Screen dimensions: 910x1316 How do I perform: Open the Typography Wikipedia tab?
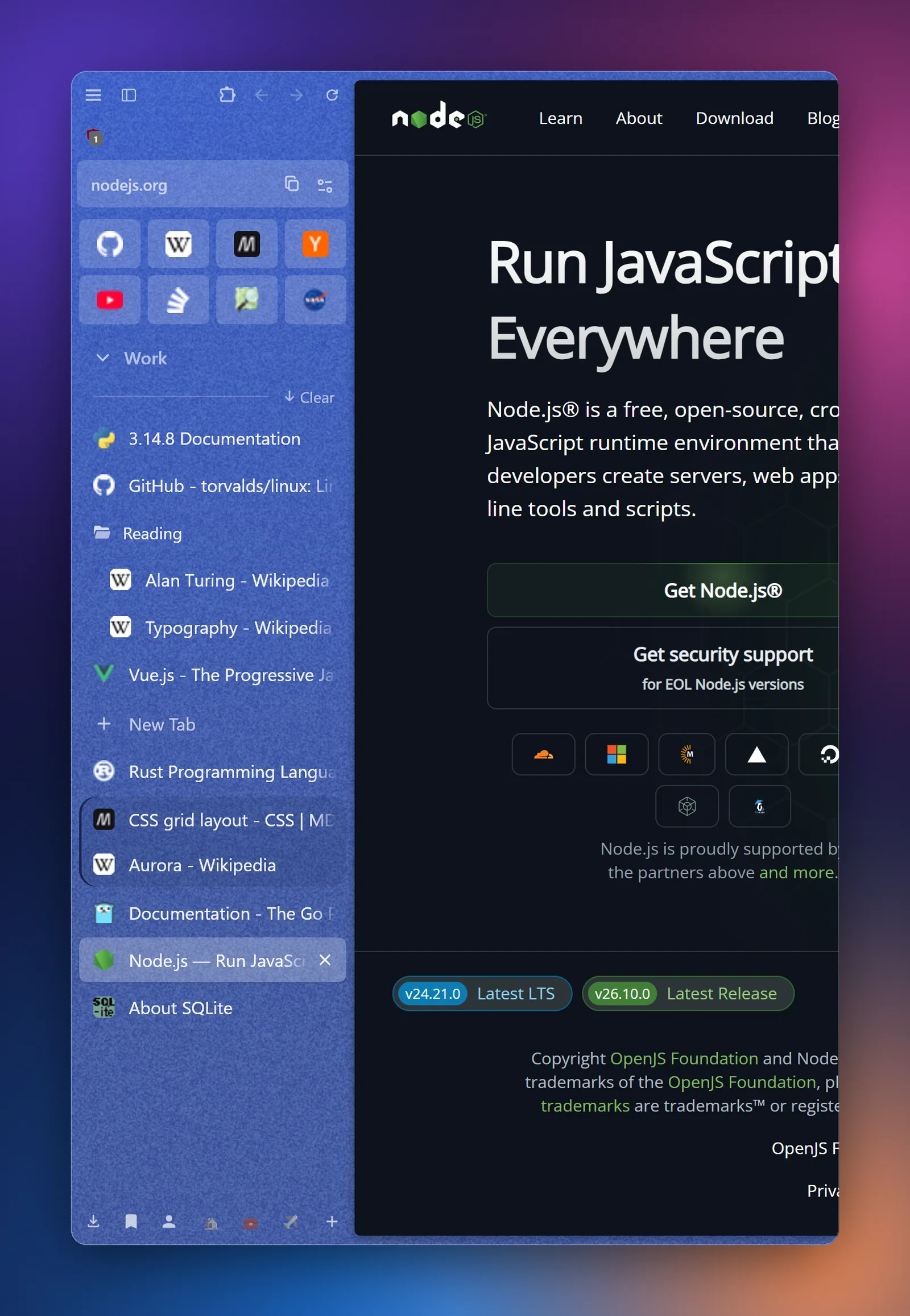(x=221, y=628)
